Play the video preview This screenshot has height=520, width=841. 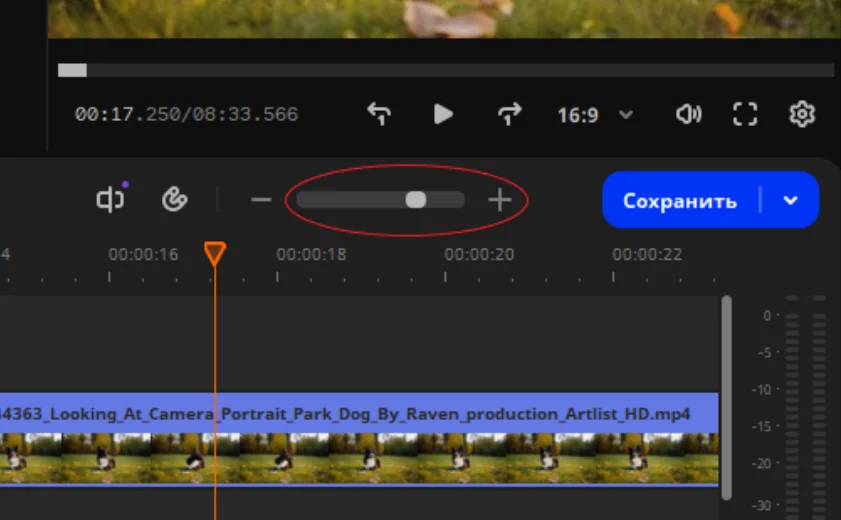443,114
